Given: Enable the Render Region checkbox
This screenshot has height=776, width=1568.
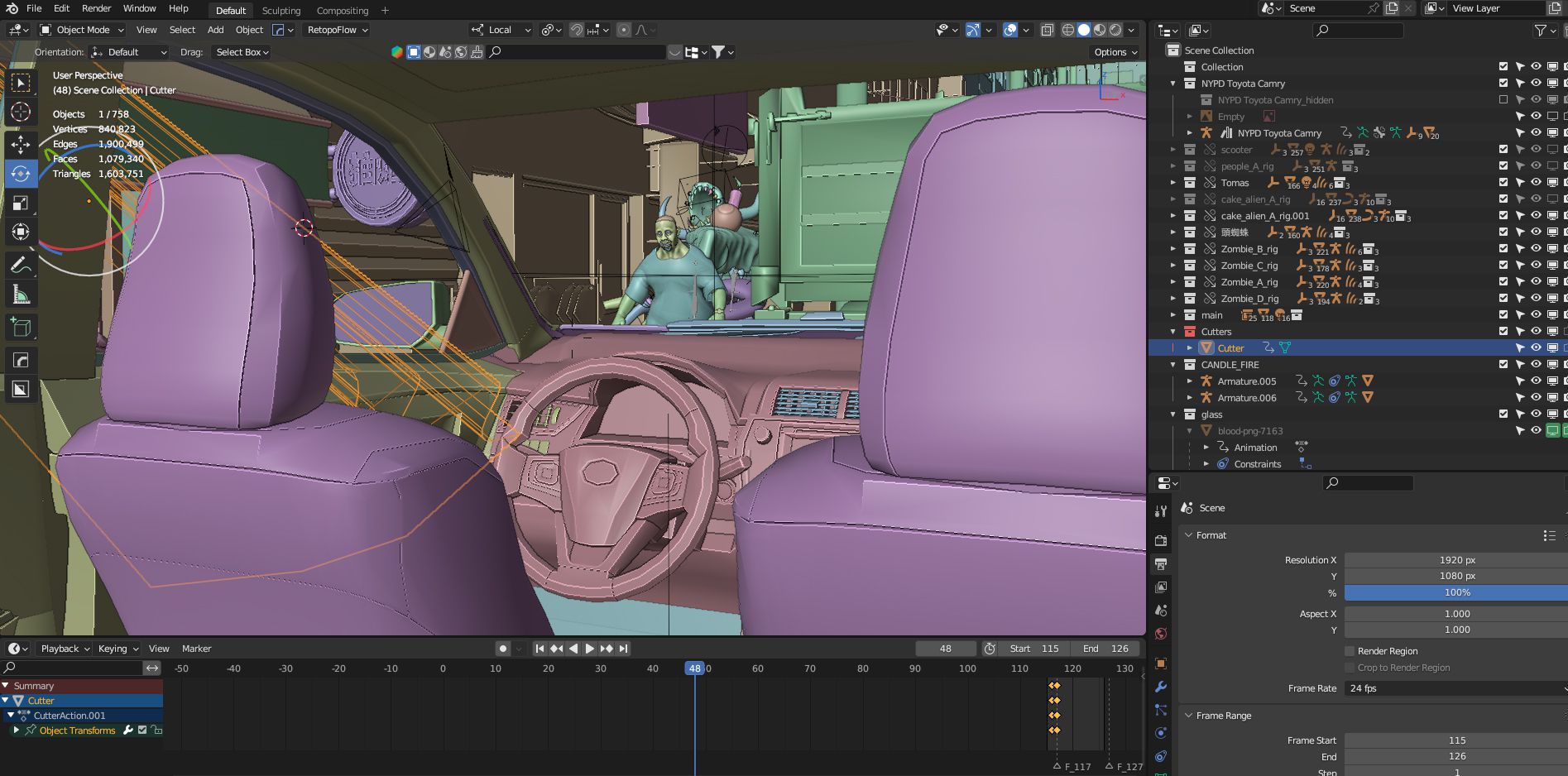Looking at the screenshot, I should [x=1350, y=651].
